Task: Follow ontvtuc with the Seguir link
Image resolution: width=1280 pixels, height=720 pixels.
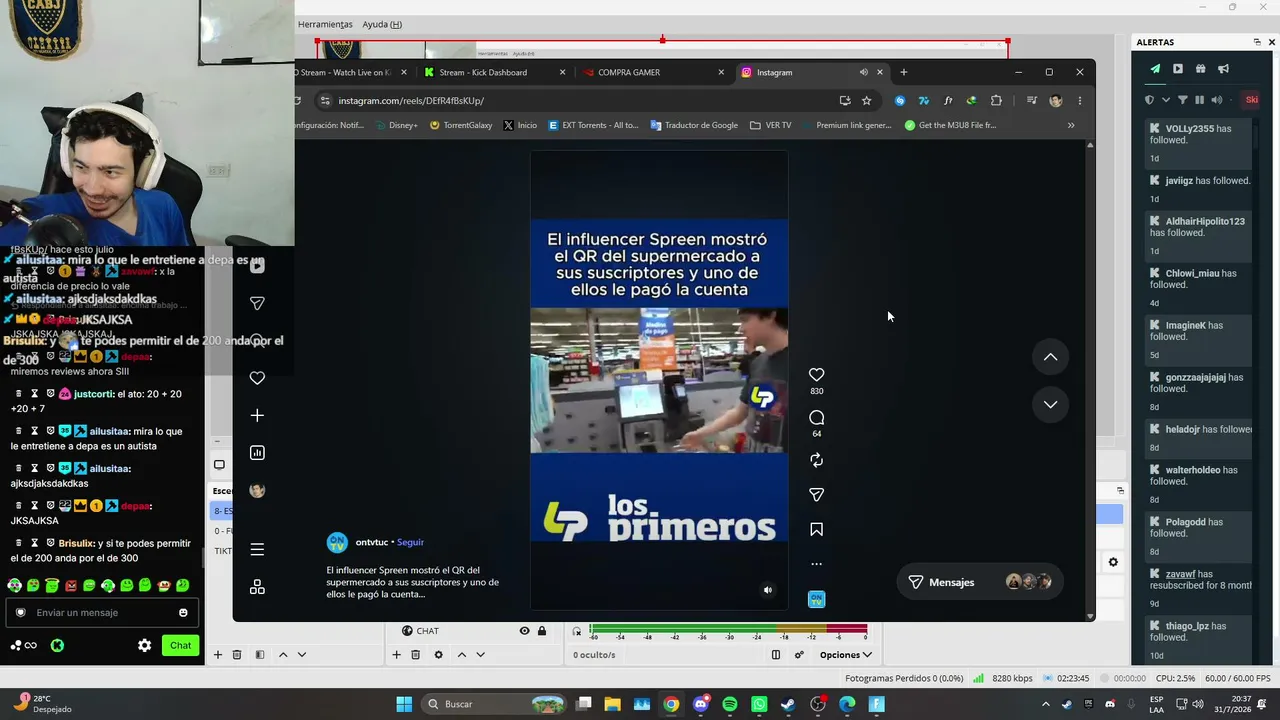Action: coord(410,542)
